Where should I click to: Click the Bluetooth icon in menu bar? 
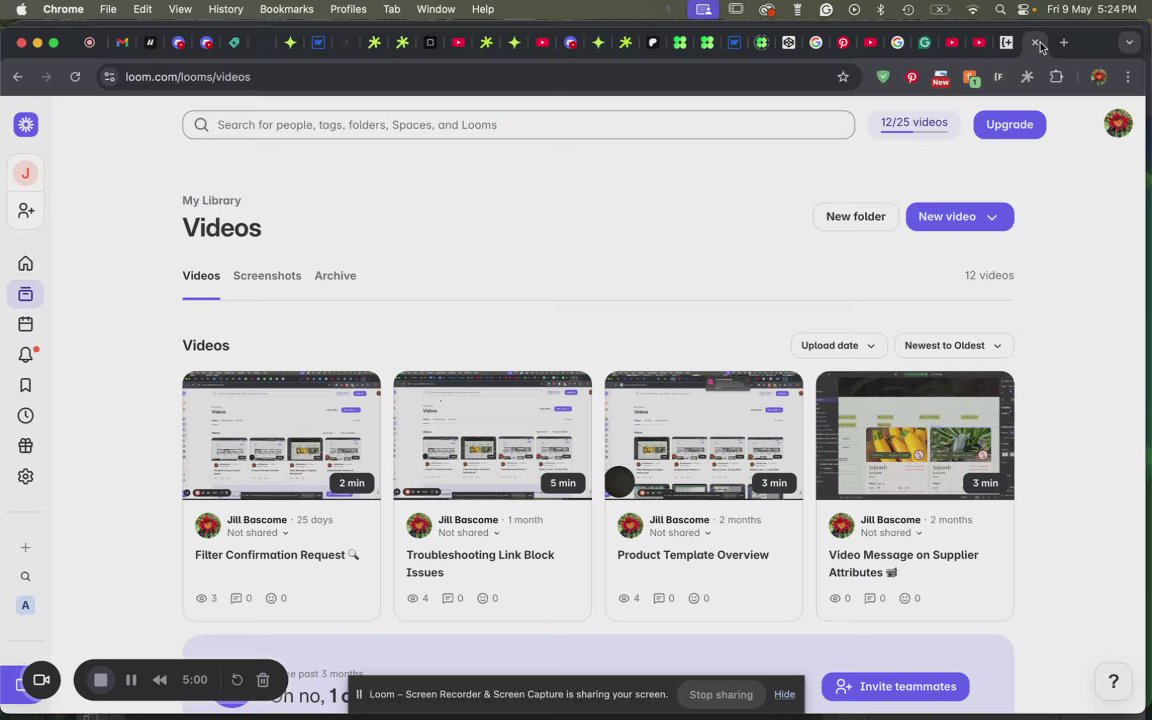[881, 9]
